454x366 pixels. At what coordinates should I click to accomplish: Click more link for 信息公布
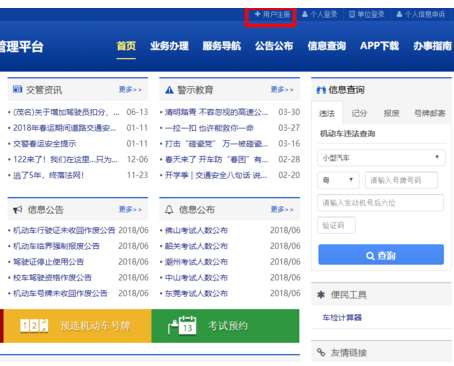click(x=282, y=209)
